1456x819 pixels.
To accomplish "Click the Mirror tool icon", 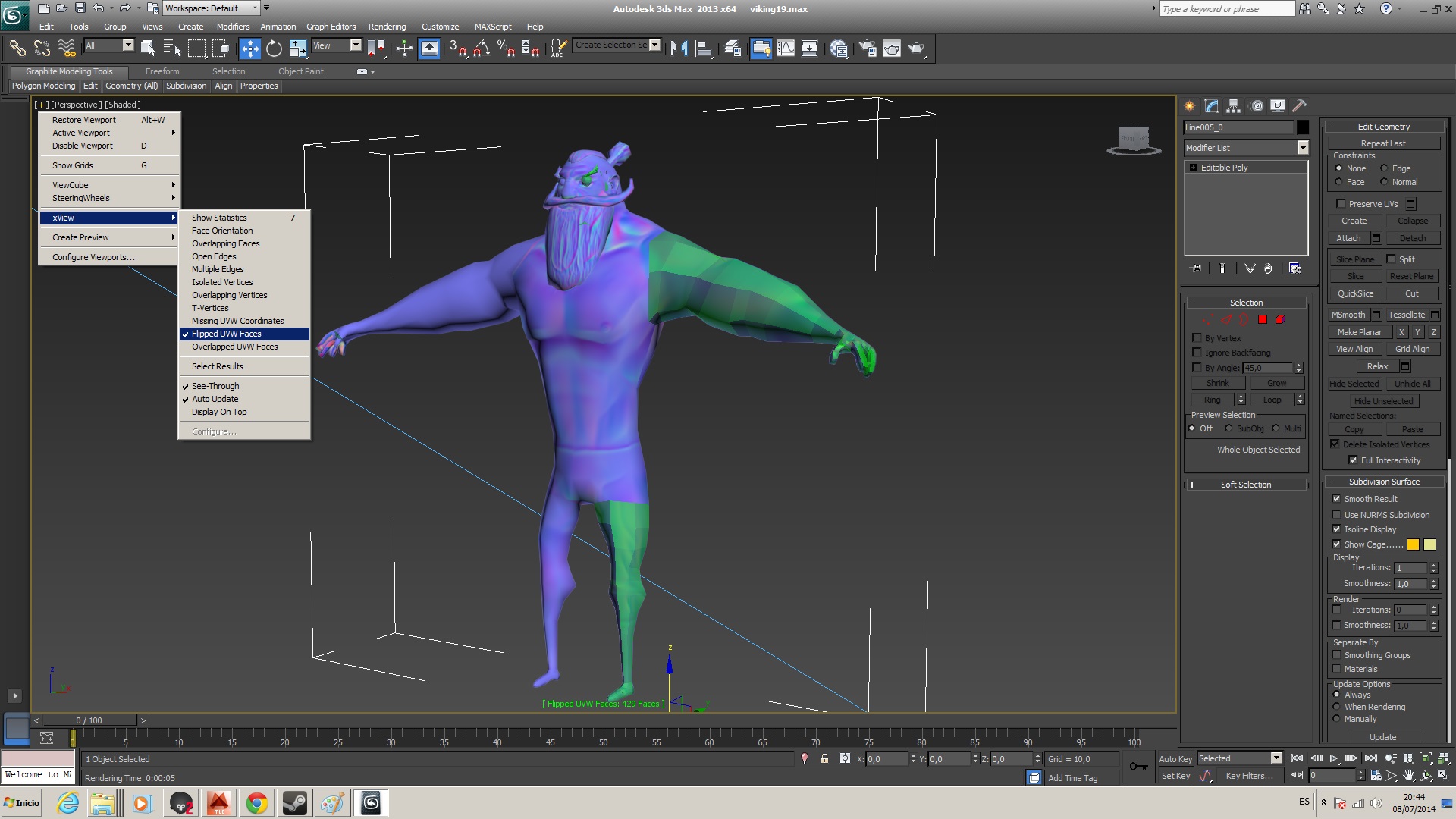I will click(679, 49).
